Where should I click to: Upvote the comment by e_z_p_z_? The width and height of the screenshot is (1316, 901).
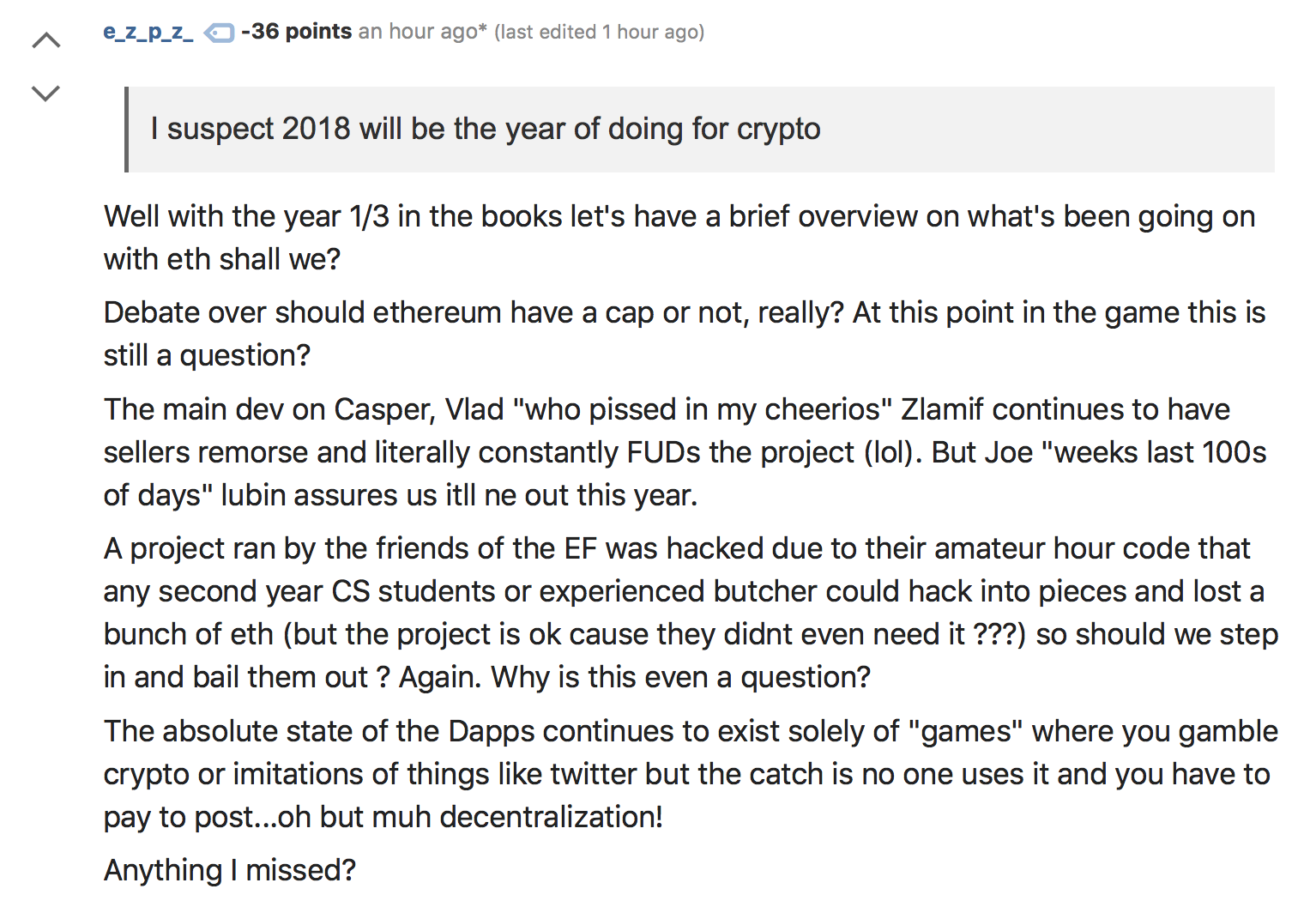(x=46, y=39)
